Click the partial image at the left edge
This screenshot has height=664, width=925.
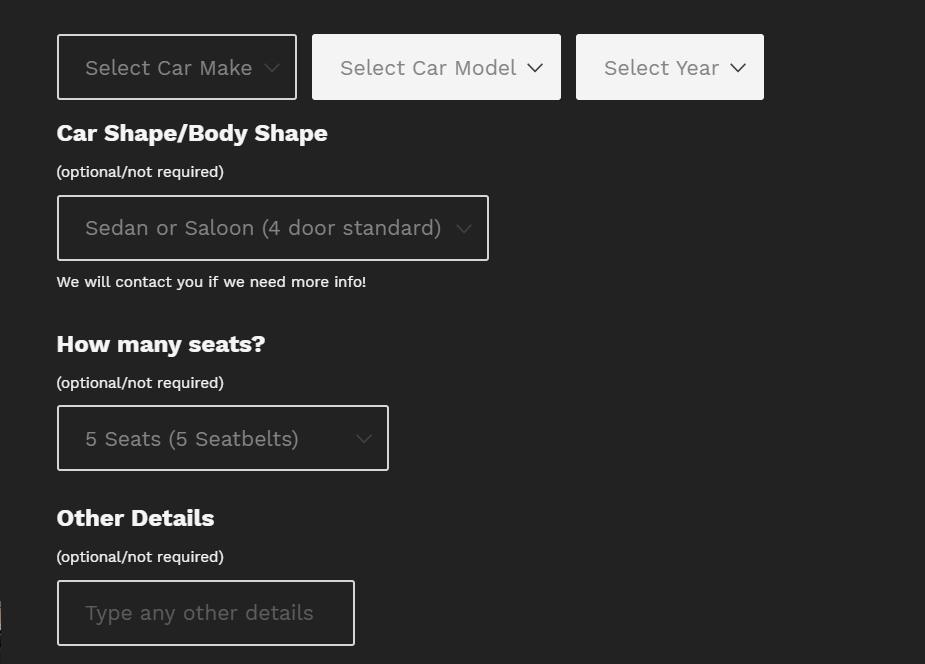click(1, 620)
